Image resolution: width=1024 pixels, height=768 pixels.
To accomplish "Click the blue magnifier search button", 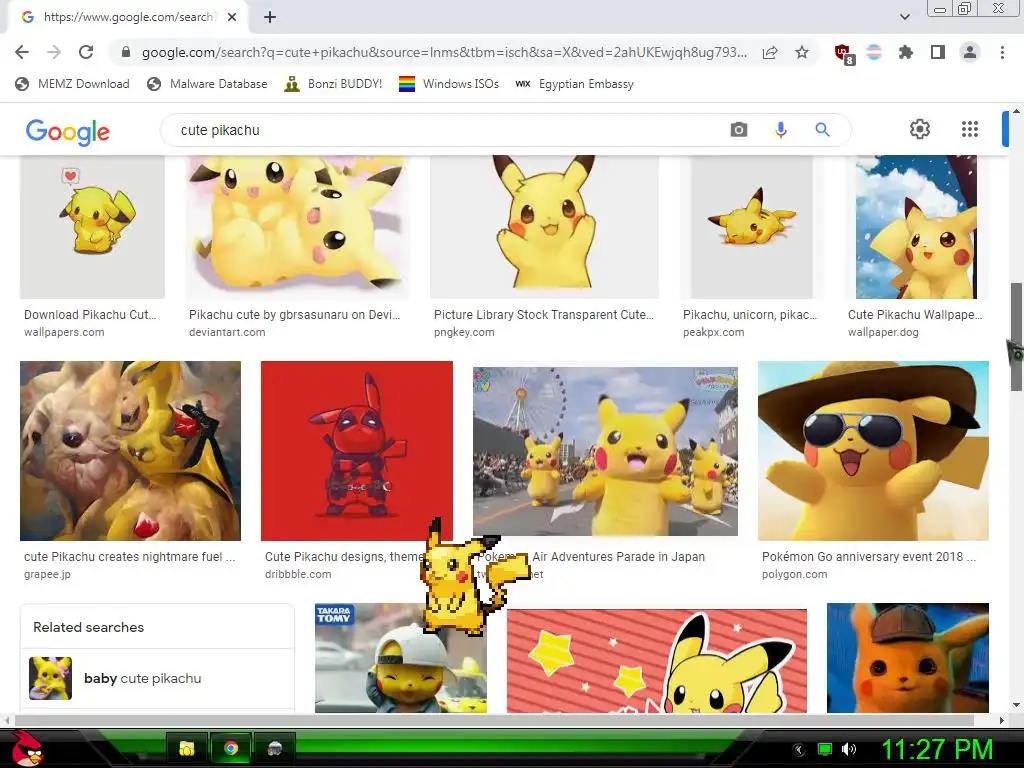I will coord(822,130).
